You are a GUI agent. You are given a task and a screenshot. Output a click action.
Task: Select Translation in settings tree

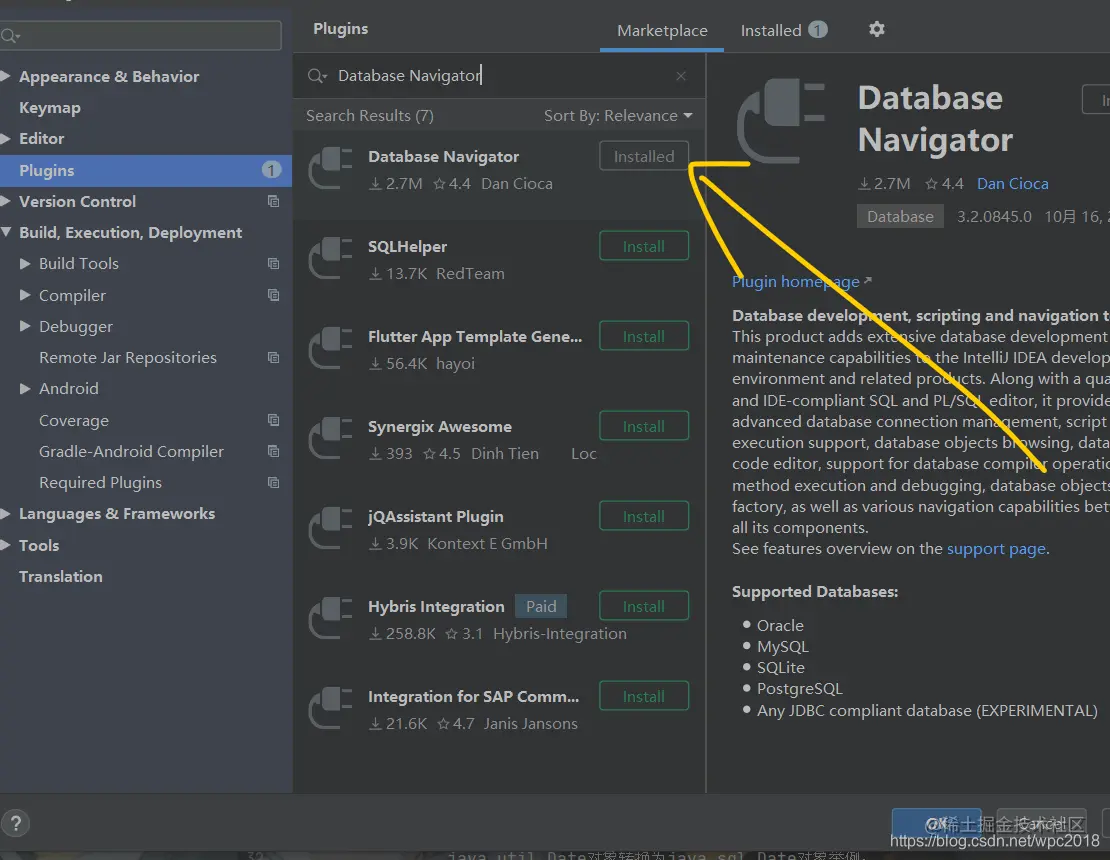click(x=61, y=576)
